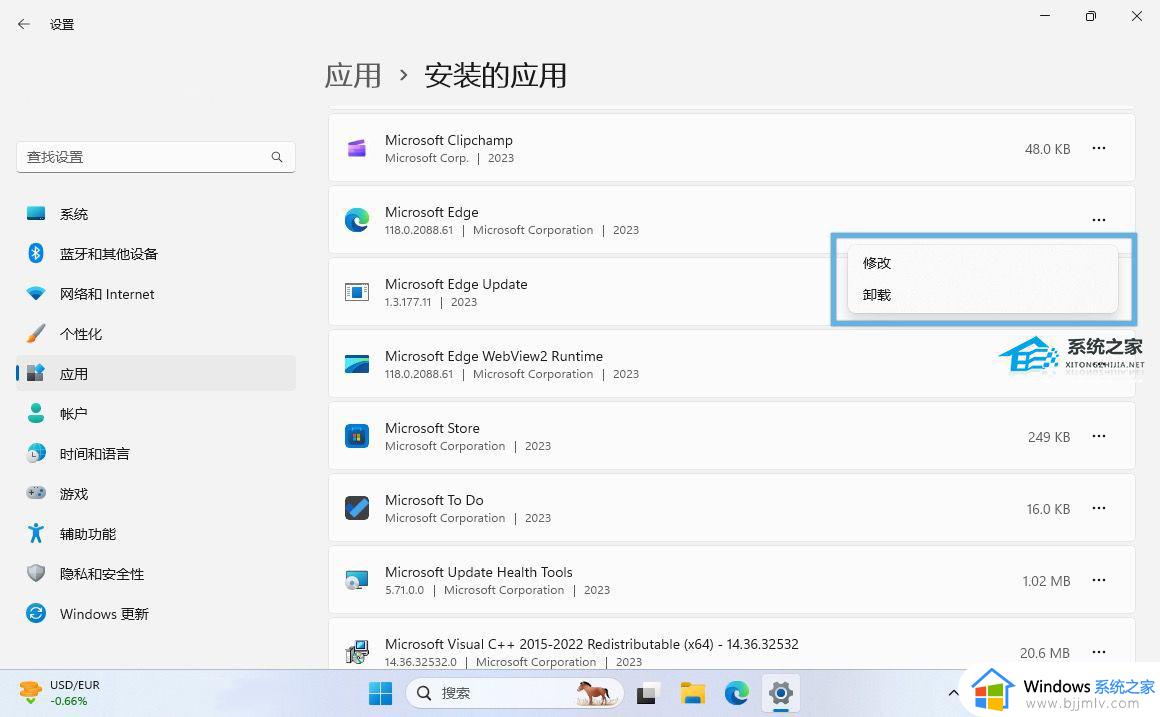Show hidden tray icons chevron on taskbar
Screen dimensions: 1160x717
pos(953,693)
